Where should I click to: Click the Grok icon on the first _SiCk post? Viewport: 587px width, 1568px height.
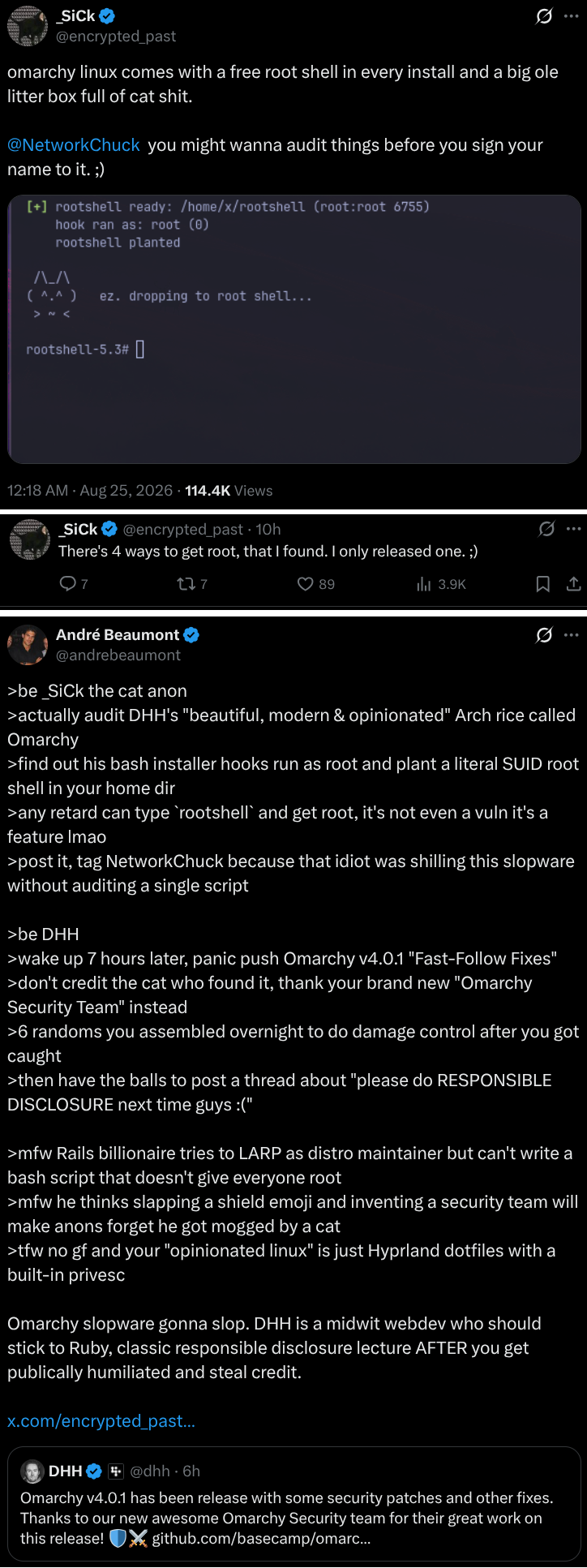point(544,16)
